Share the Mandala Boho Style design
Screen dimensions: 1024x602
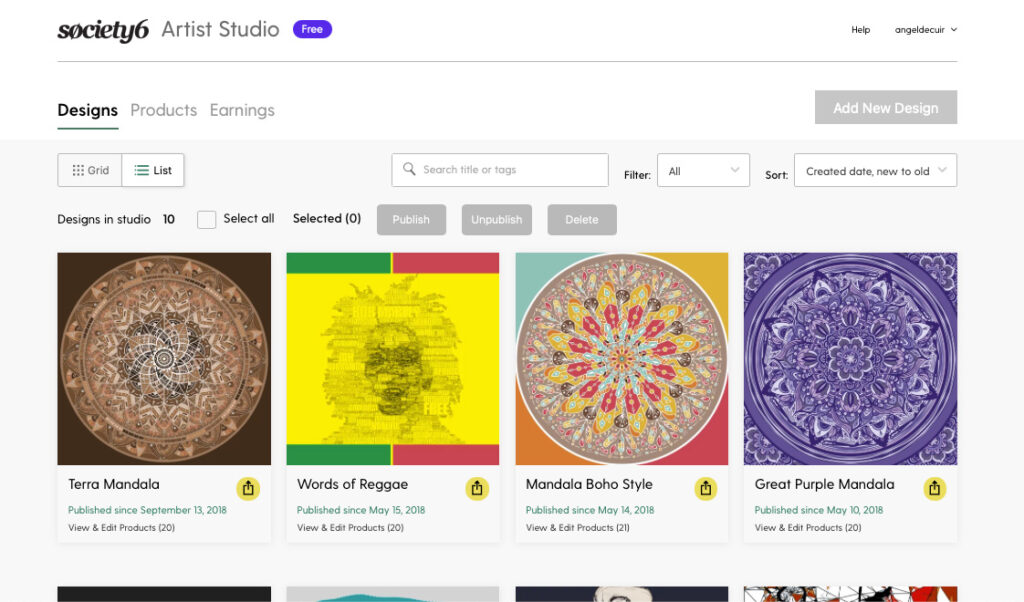pyautogui.click(x=705, y=488)
